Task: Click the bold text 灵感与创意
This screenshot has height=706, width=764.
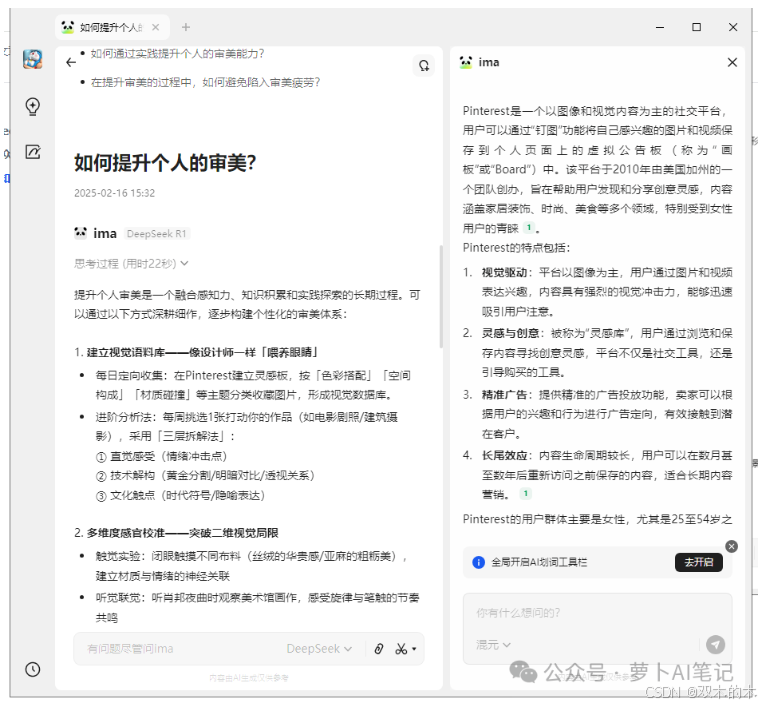Action: 510,333
